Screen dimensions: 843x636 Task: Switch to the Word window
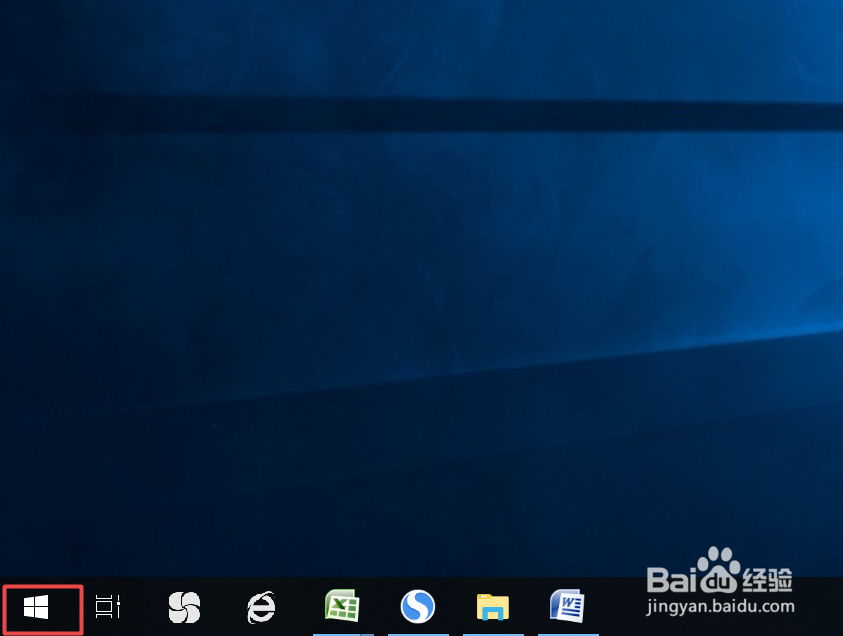(568, 606)
